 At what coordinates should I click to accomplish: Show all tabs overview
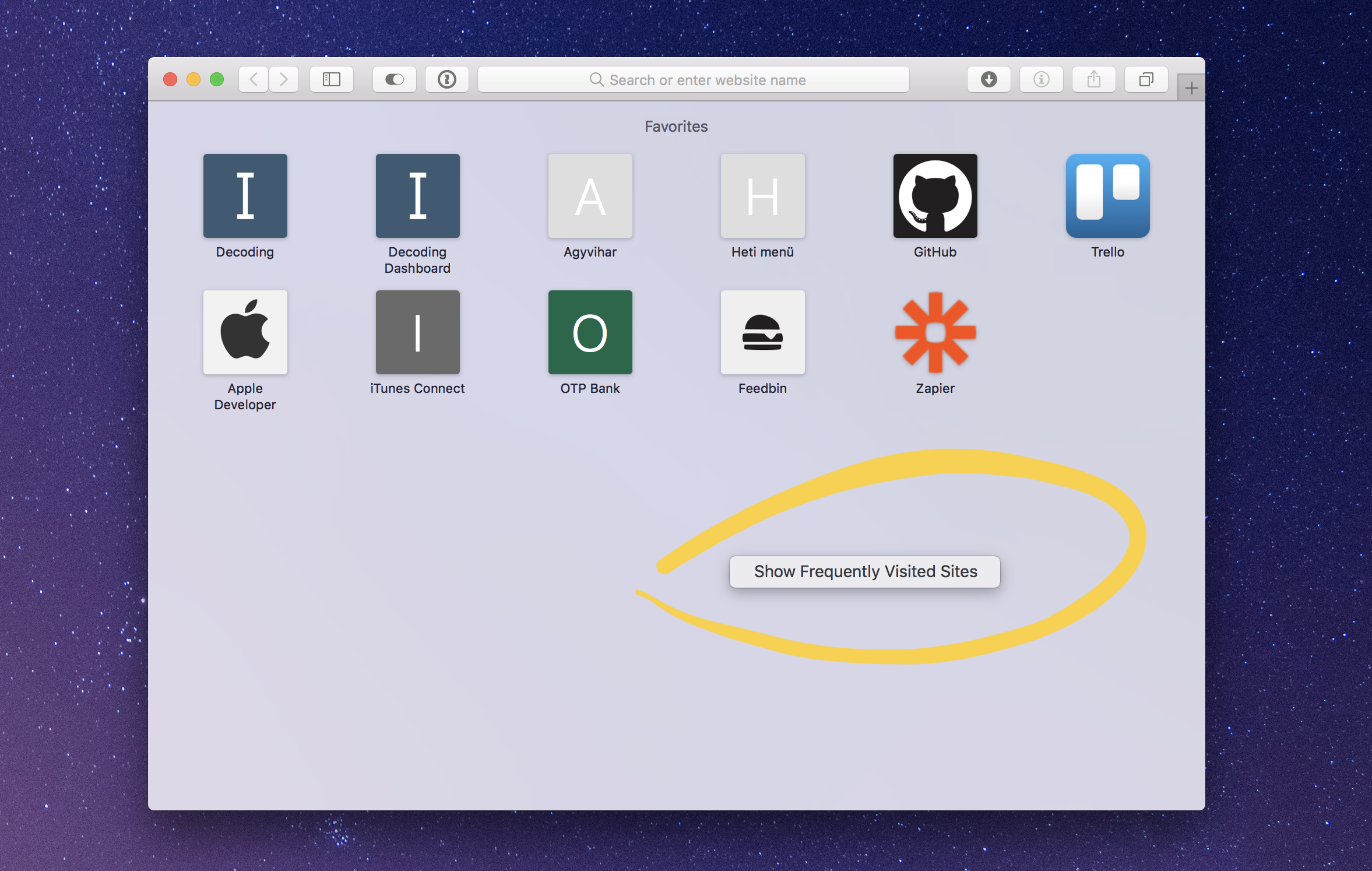1146,79
